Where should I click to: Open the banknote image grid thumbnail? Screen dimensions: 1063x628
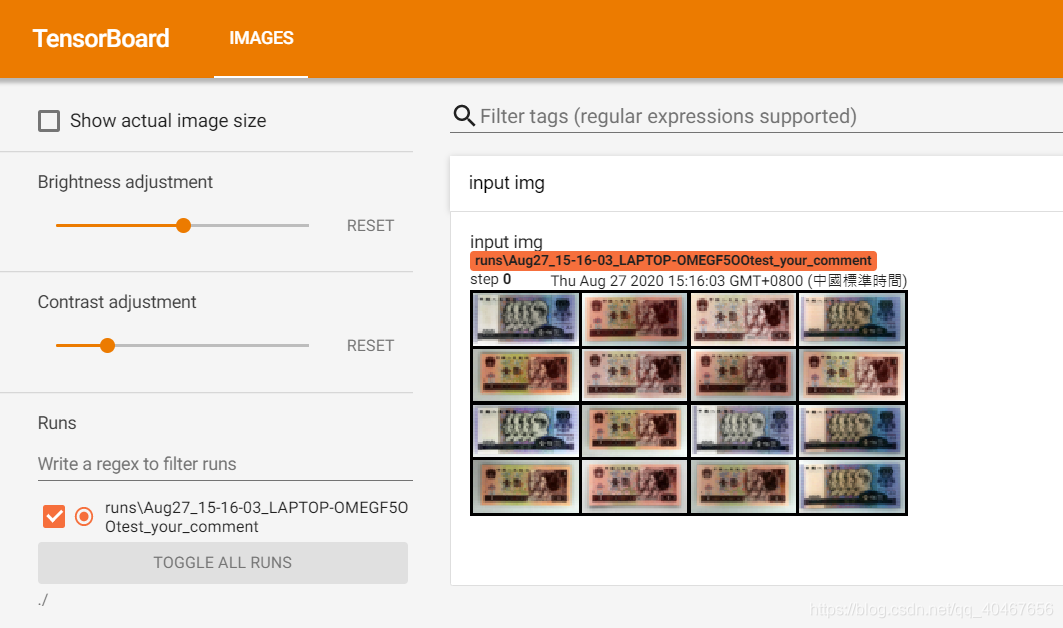689,403
